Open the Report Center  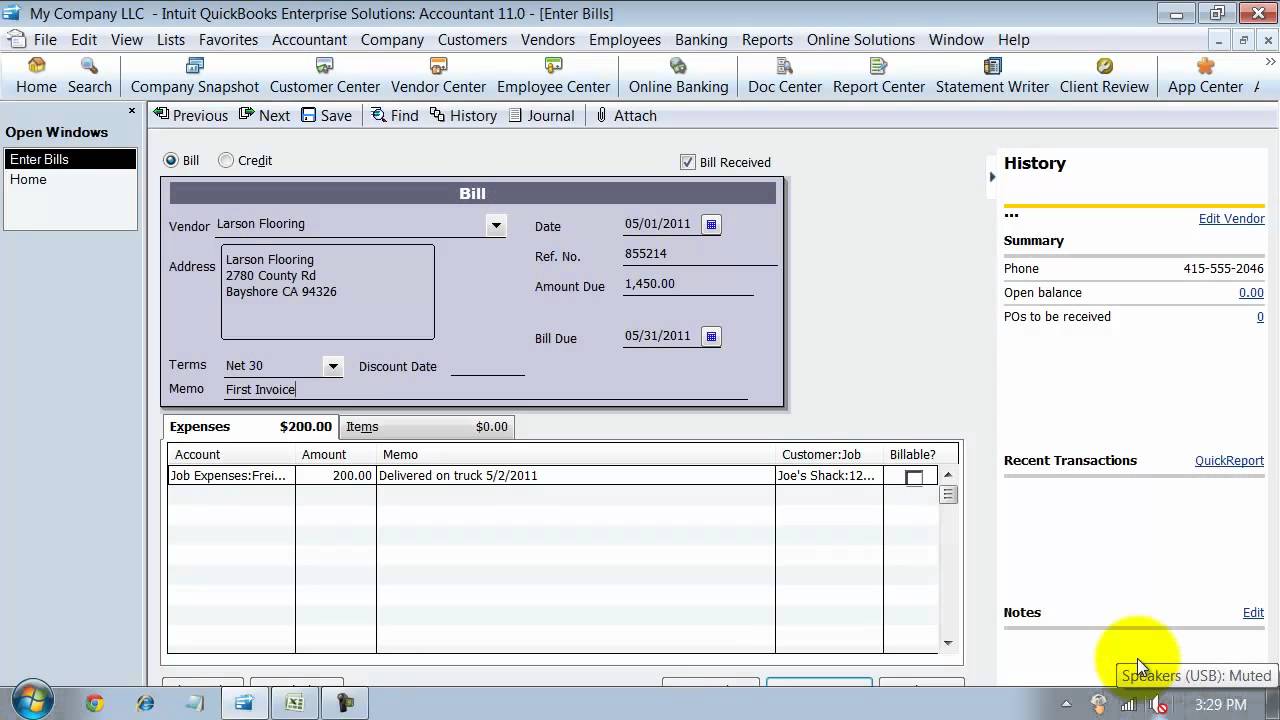878,77
